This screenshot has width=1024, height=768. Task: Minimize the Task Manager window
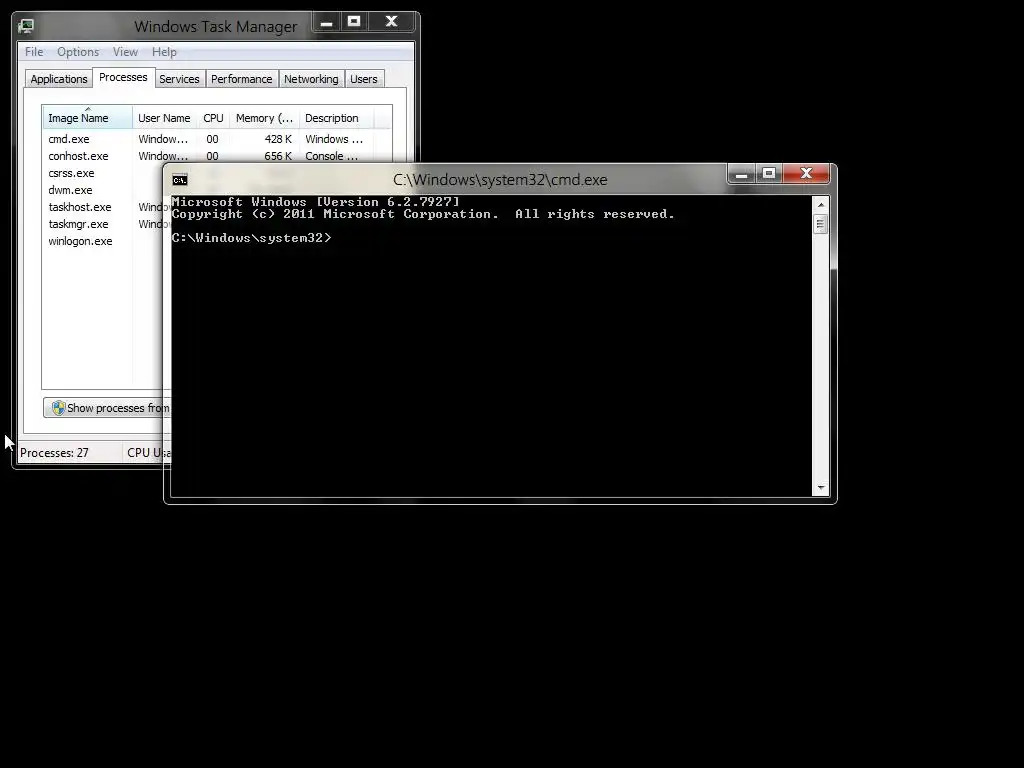click(x=327, y=22)
